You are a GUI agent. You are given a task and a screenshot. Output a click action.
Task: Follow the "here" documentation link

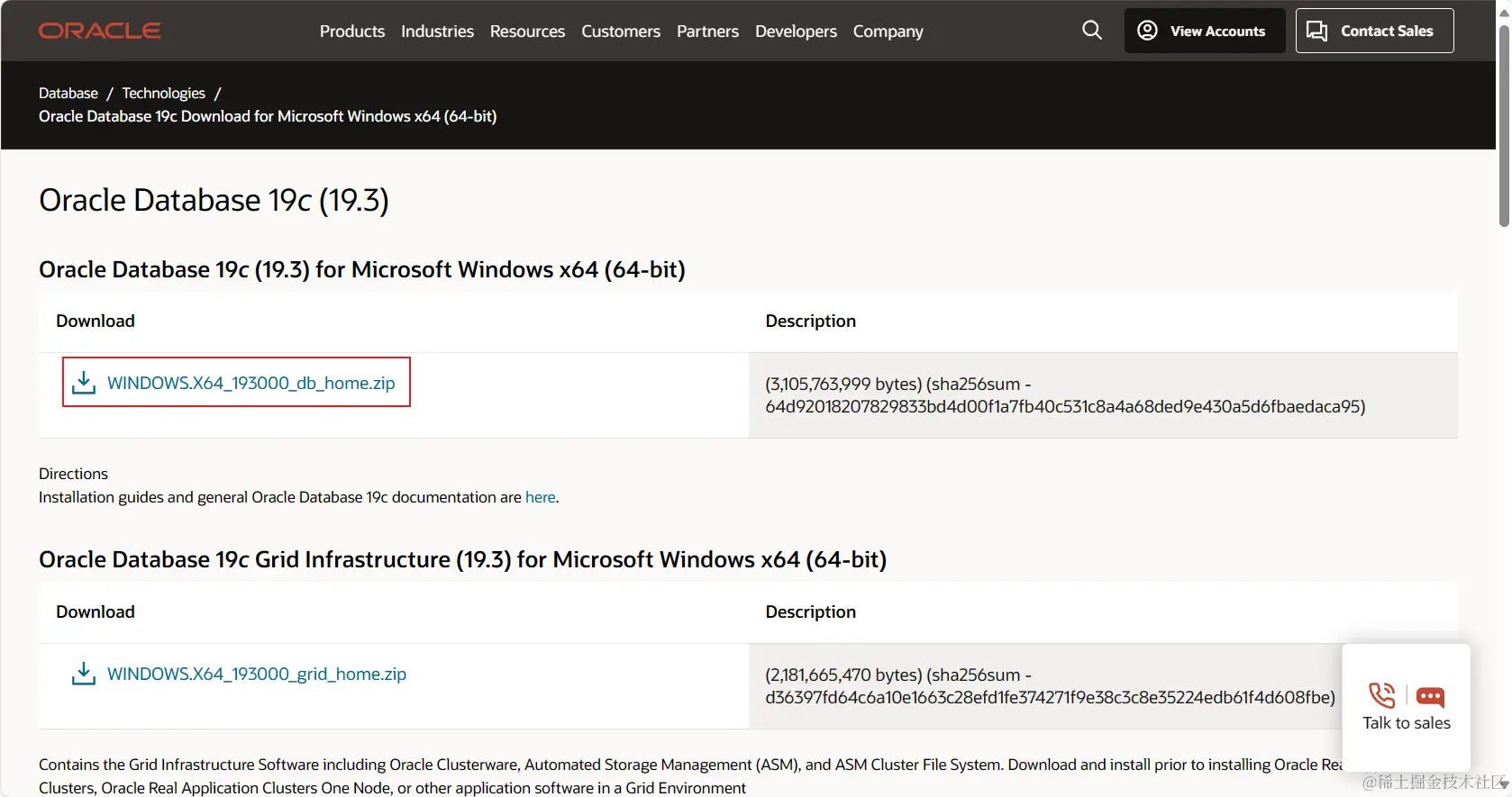point(540,497)
